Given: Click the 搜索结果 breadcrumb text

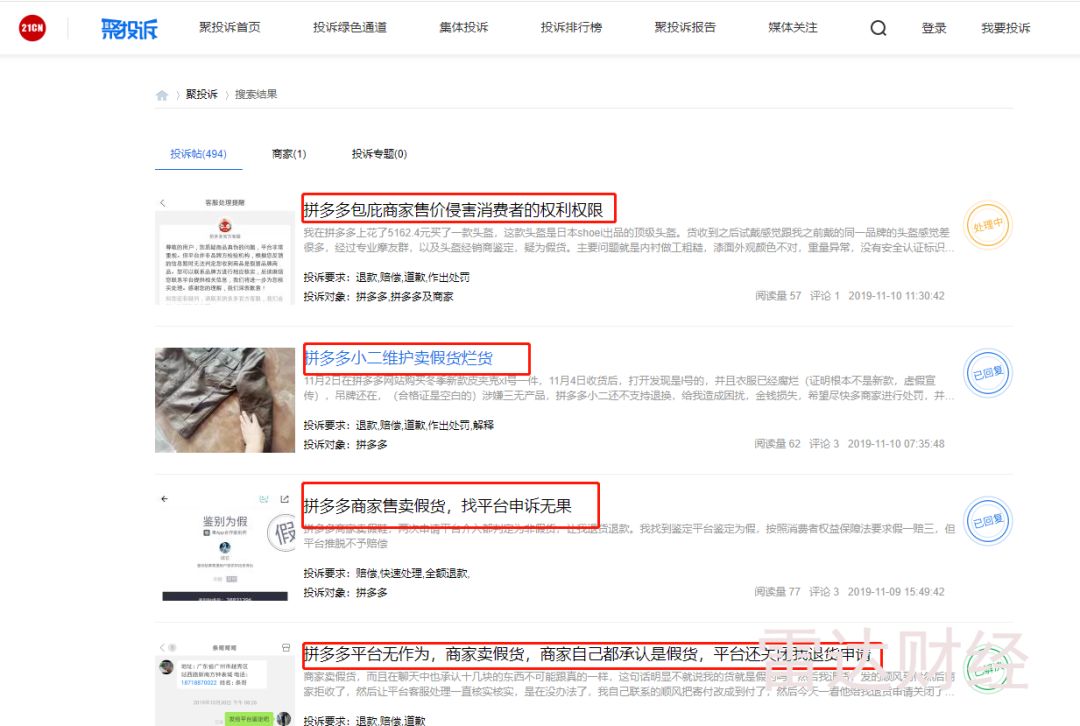Looking at the screenshot, I should click(x=256, y=94).
